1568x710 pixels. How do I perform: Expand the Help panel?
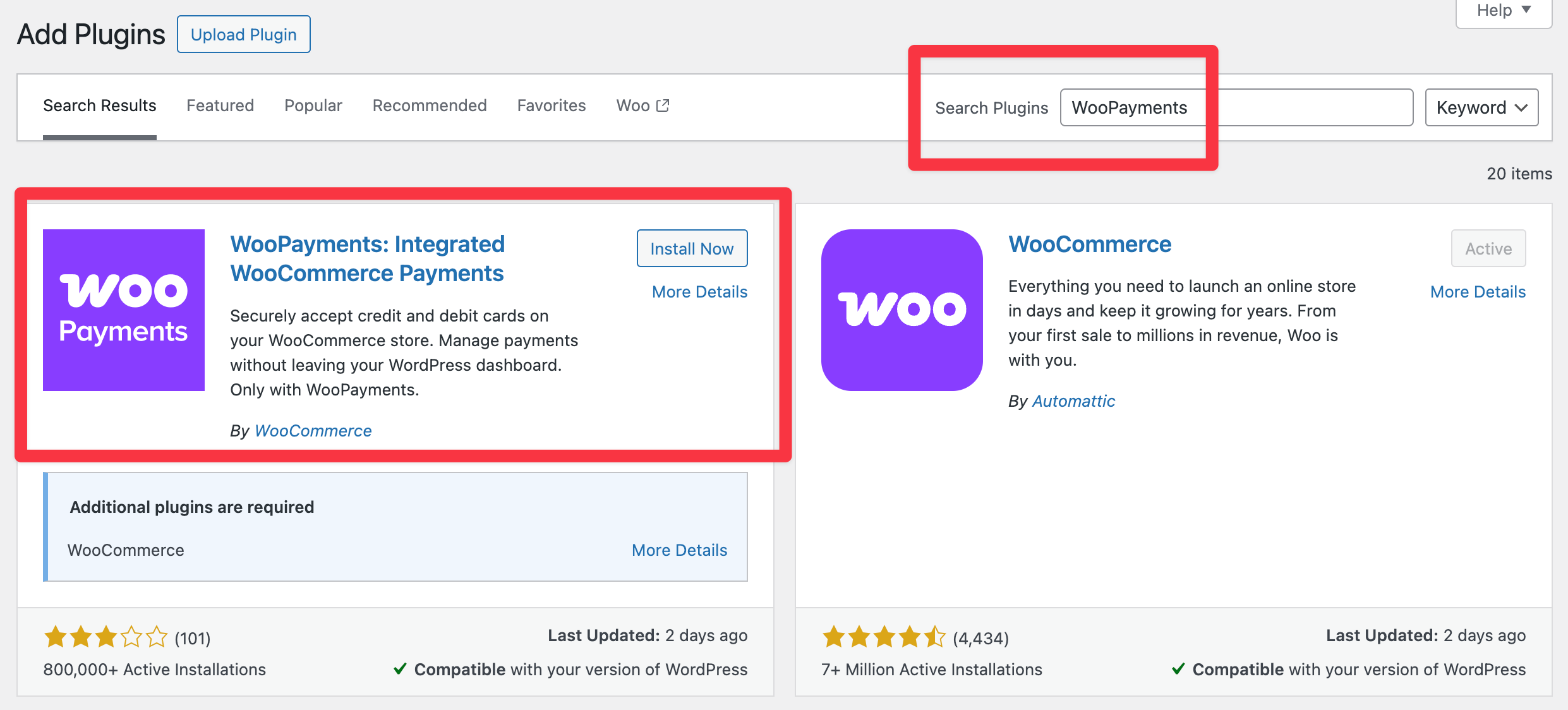(x=1503, y=9)
